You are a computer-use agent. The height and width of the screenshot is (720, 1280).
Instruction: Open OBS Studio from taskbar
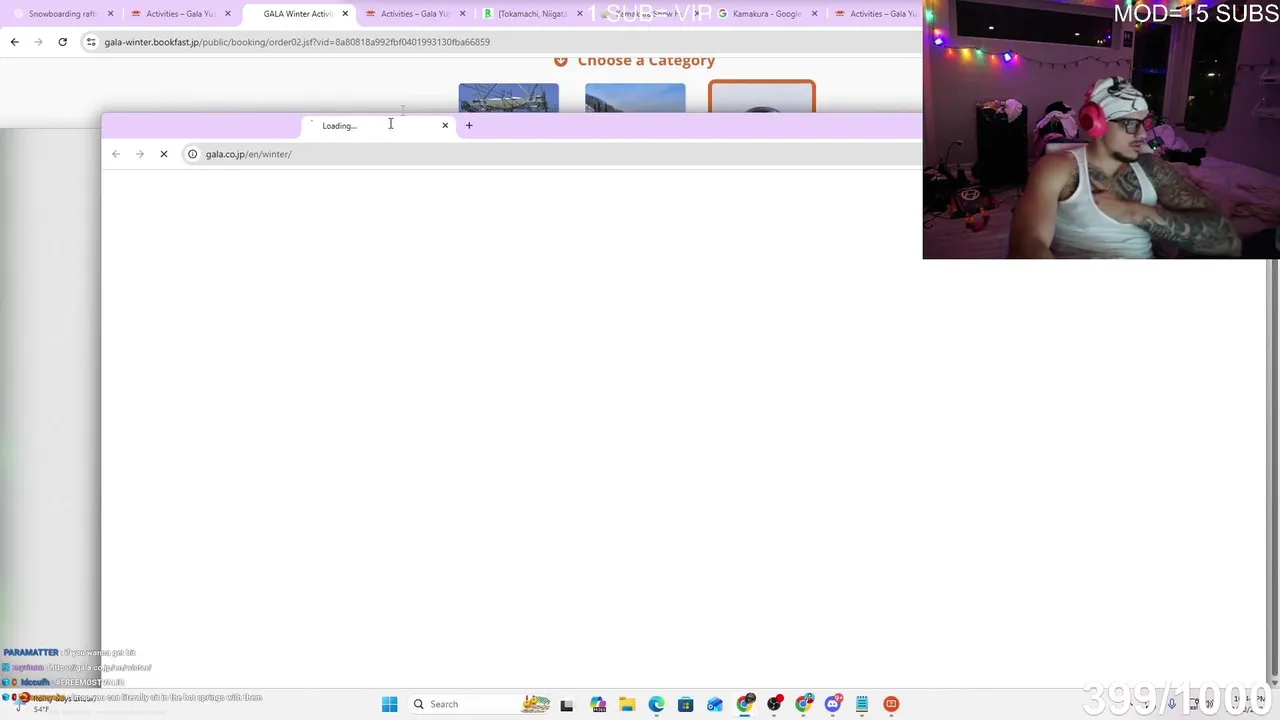point(774,704)
